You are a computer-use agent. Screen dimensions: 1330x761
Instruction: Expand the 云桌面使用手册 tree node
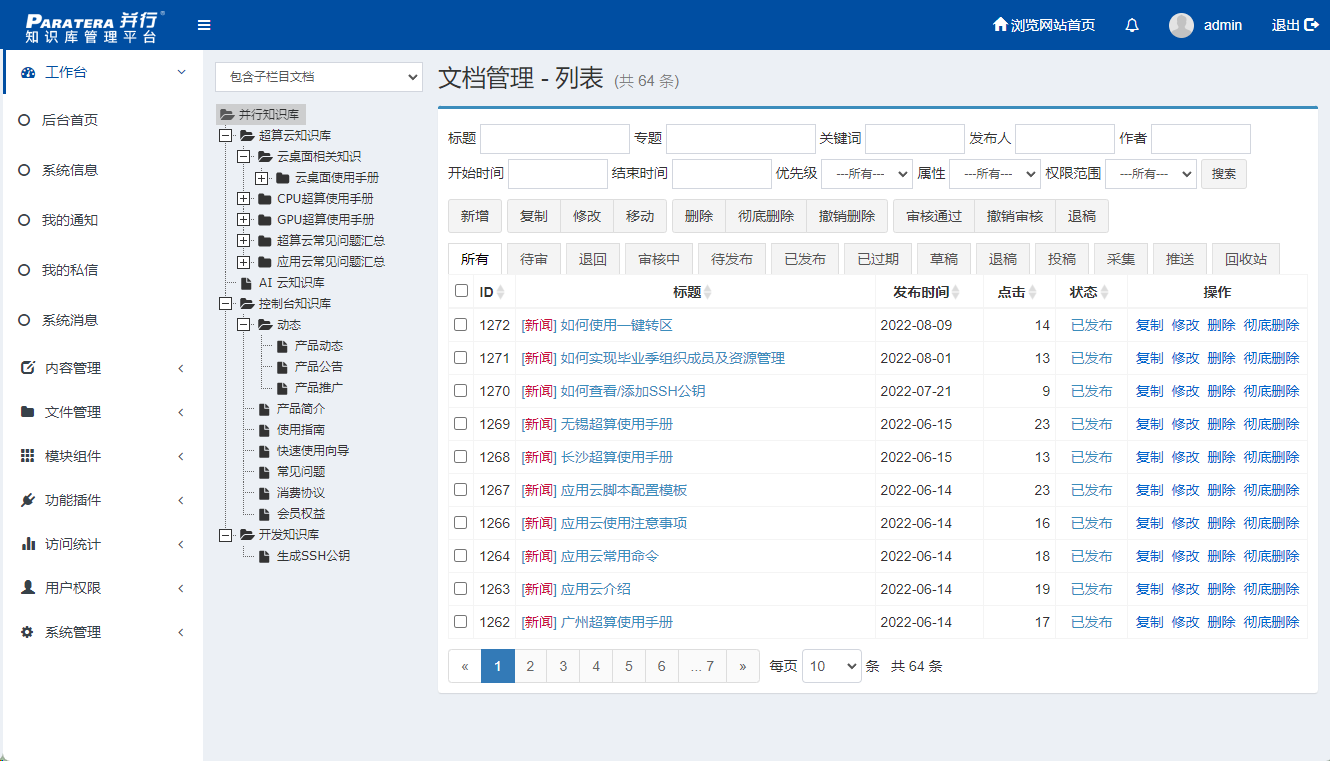click(x=262, y=178)
